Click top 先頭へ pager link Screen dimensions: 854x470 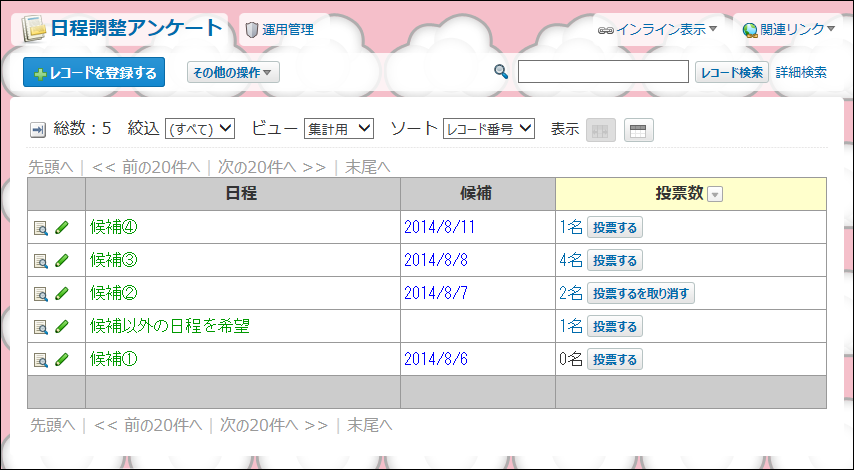click(51, 167)
